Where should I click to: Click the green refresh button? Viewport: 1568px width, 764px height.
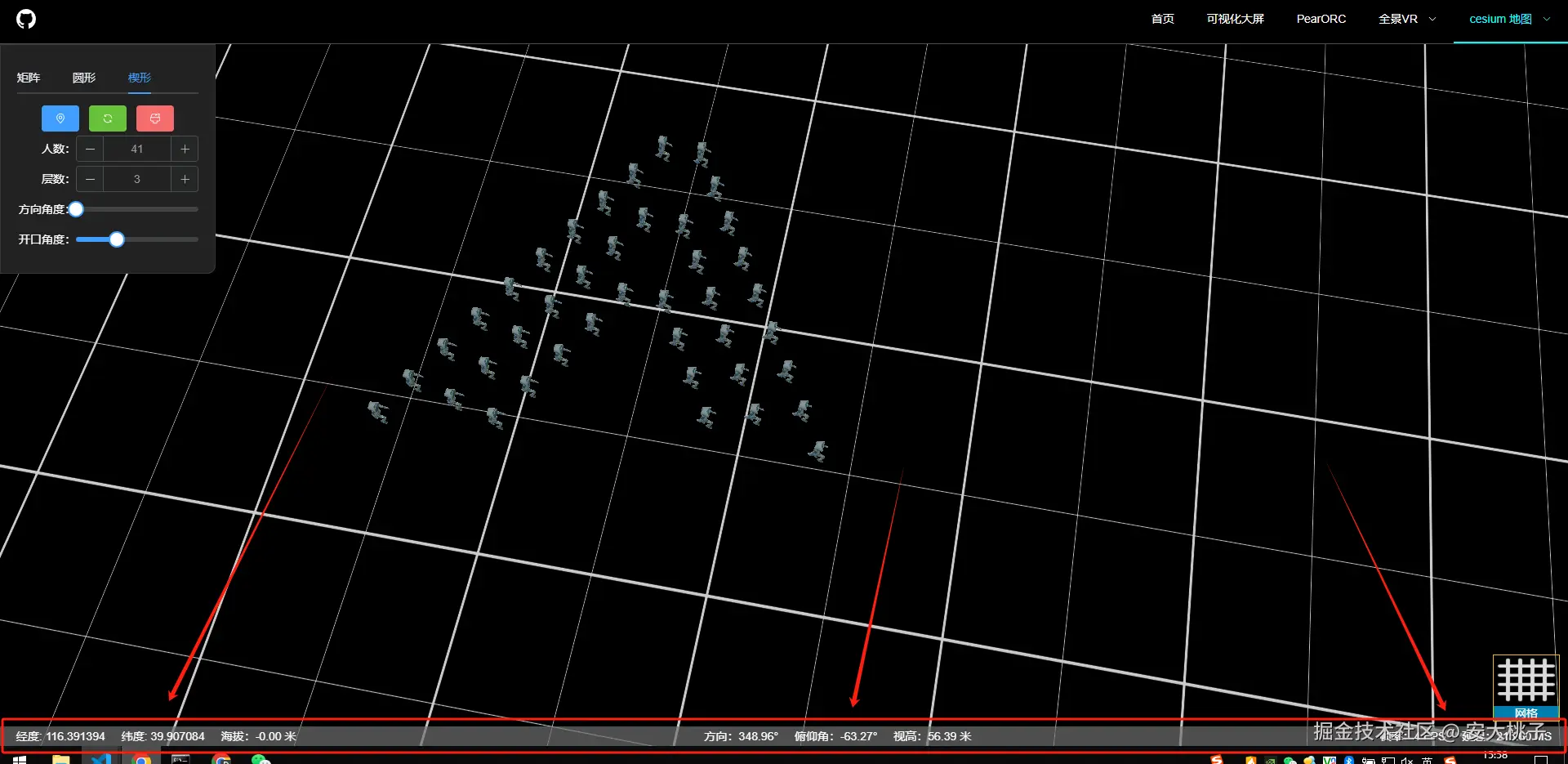coord(108,118)
